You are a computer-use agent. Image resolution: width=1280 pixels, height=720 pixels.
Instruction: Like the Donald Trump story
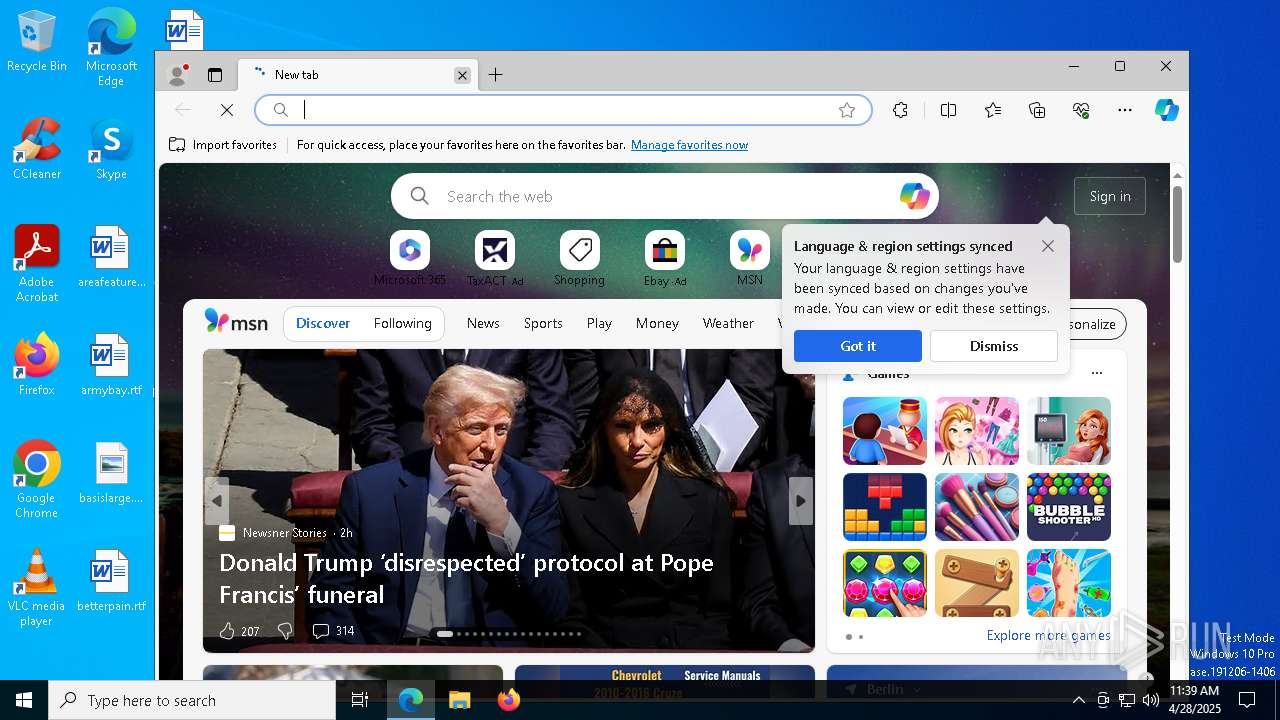coord(227,631)
